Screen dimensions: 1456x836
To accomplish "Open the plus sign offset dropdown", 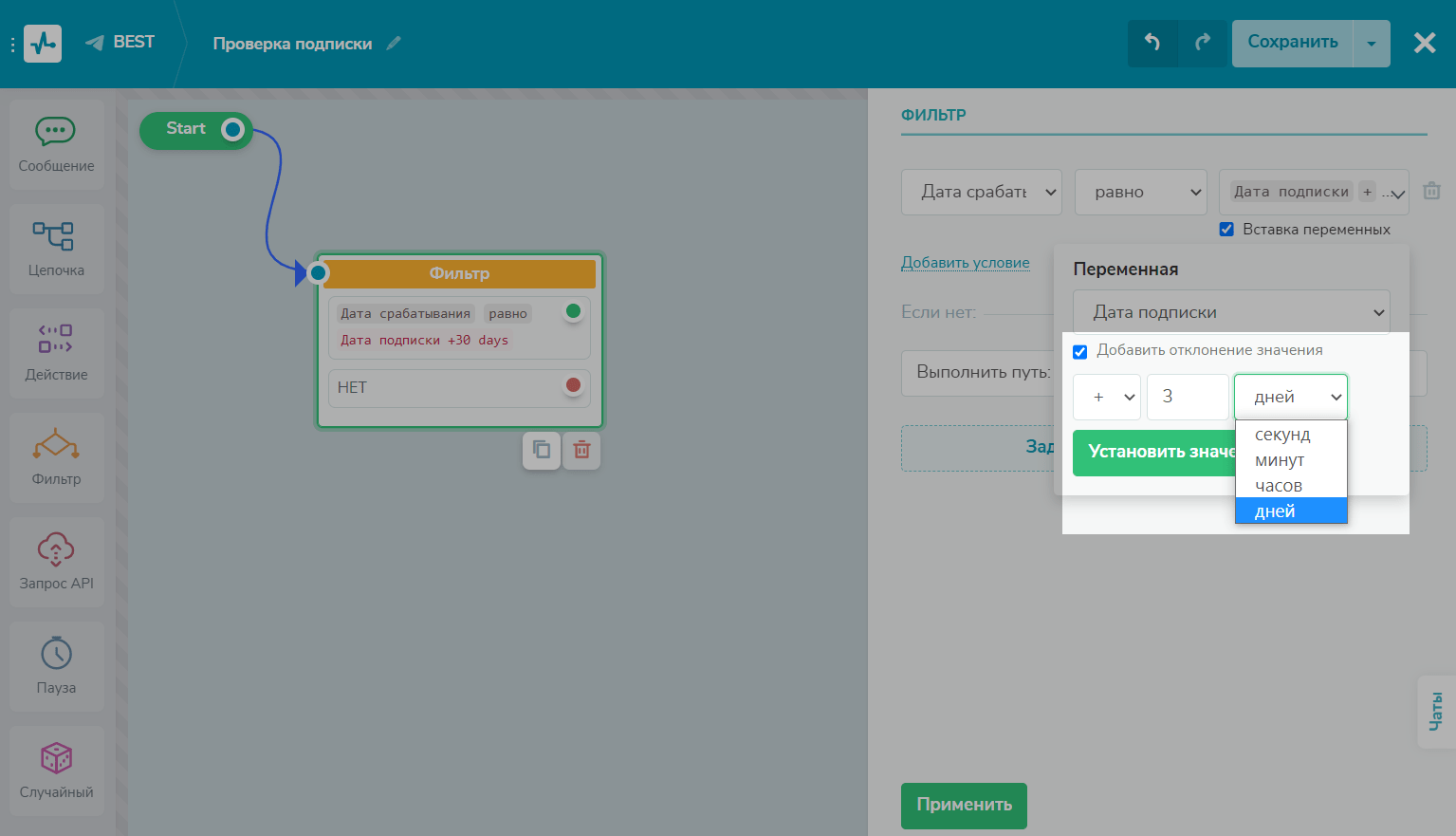I will point(1106,397).
